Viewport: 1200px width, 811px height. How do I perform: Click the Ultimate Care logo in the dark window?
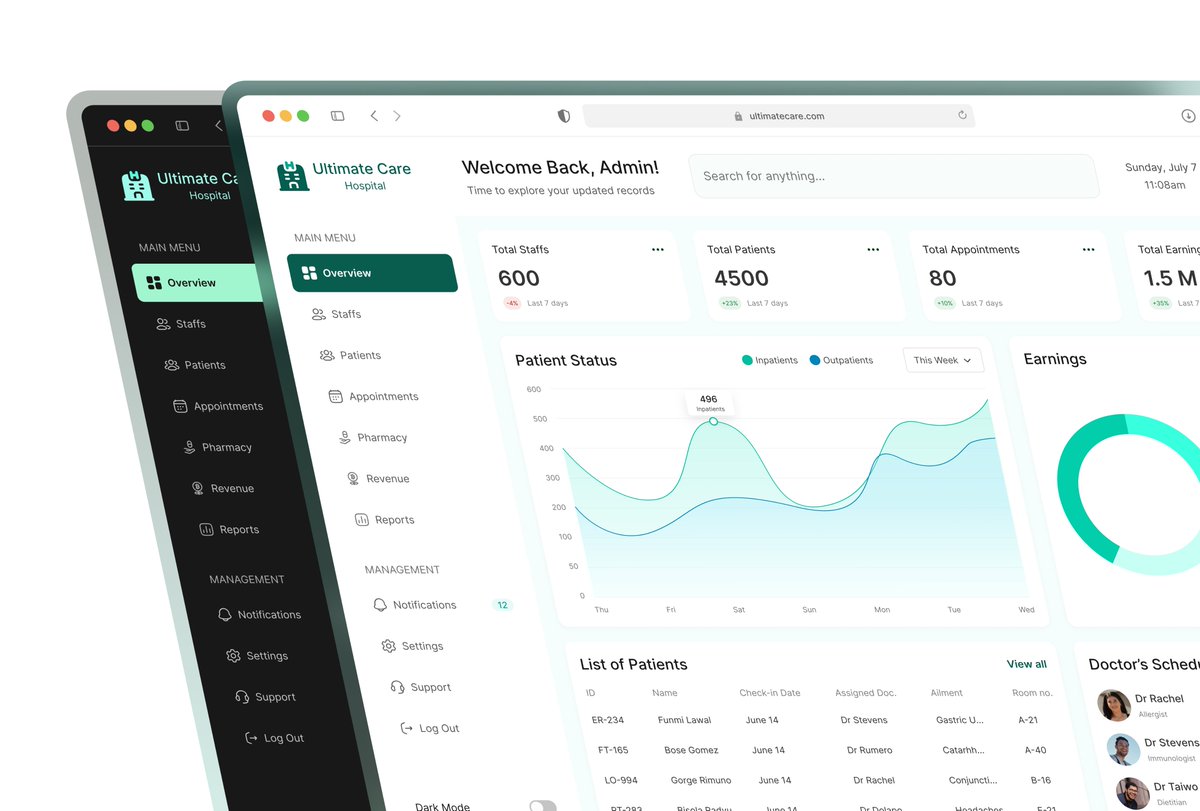pos(138,185)
